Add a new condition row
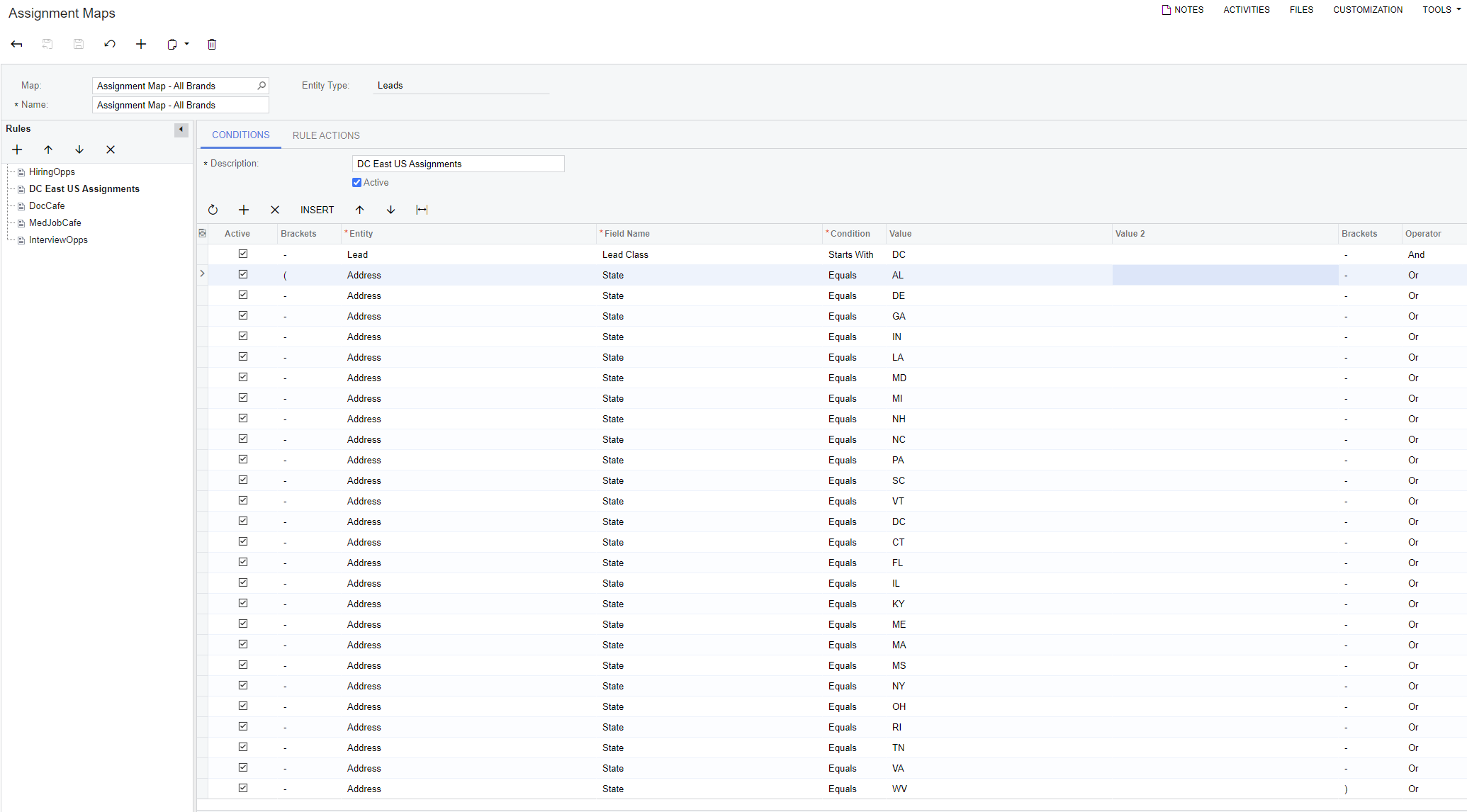The image size is (1467, 812). click(244, 210)
